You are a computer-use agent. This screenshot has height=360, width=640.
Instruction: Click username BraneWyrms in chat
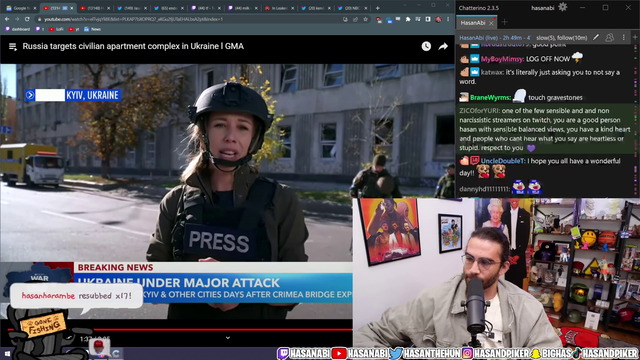coord(491,98)
